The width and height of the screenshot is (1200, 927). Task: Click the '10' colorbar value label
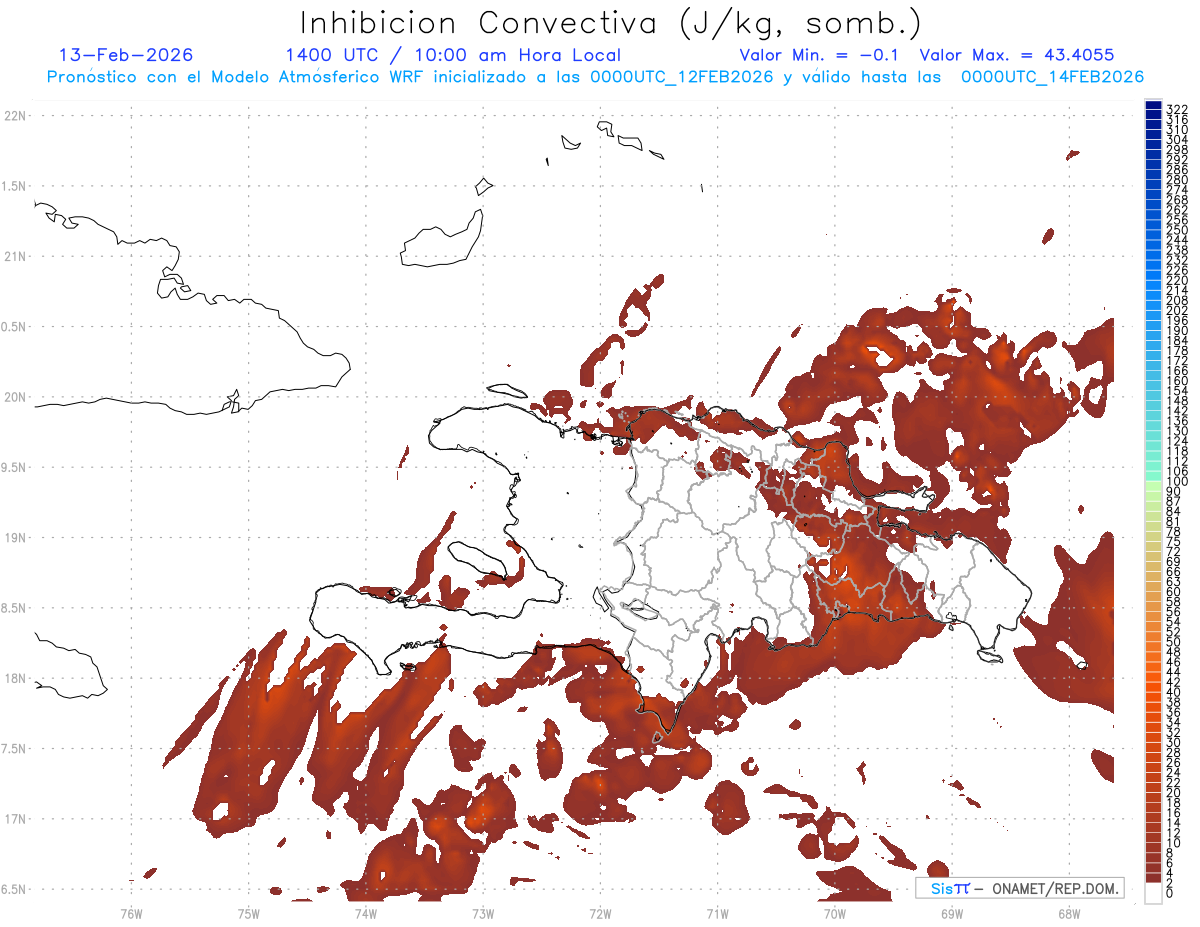pos(1174,843)
